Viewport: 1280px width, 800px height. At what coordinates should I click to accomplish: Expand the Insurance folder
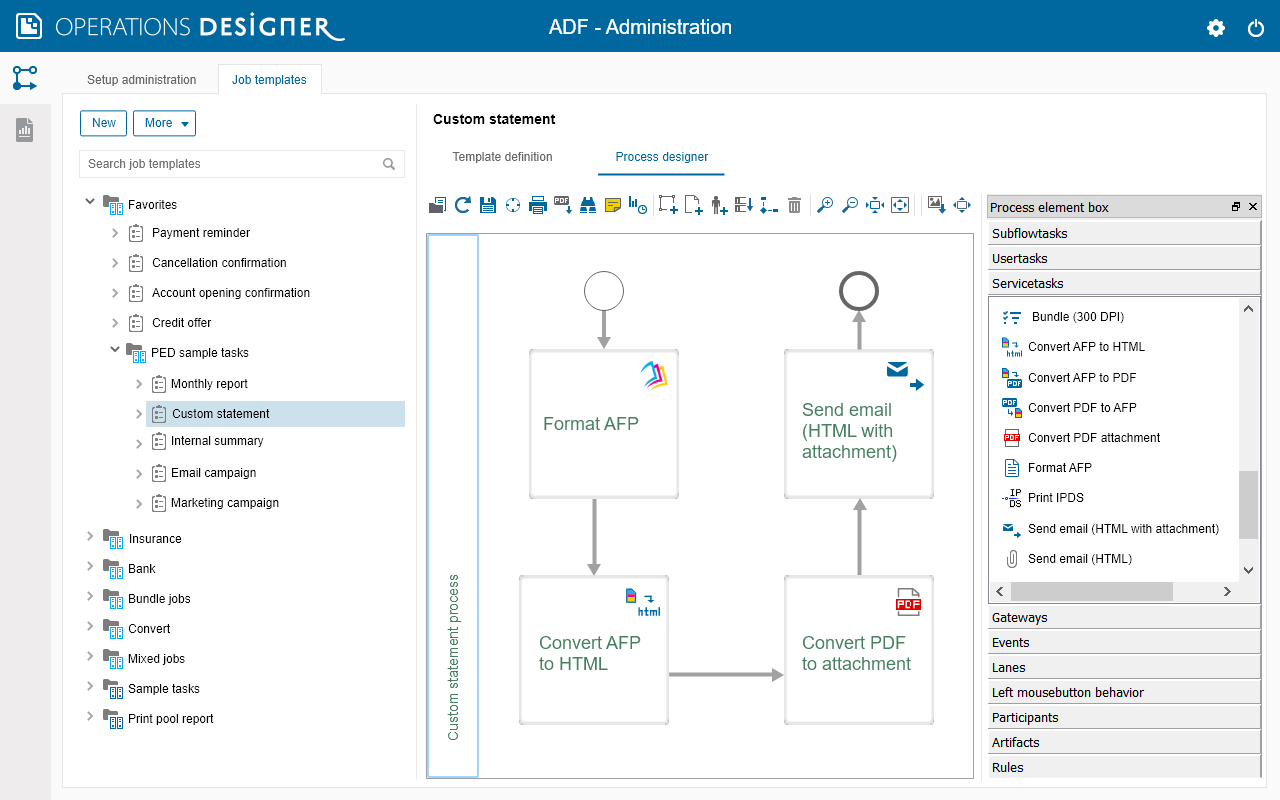click(90, 537)
